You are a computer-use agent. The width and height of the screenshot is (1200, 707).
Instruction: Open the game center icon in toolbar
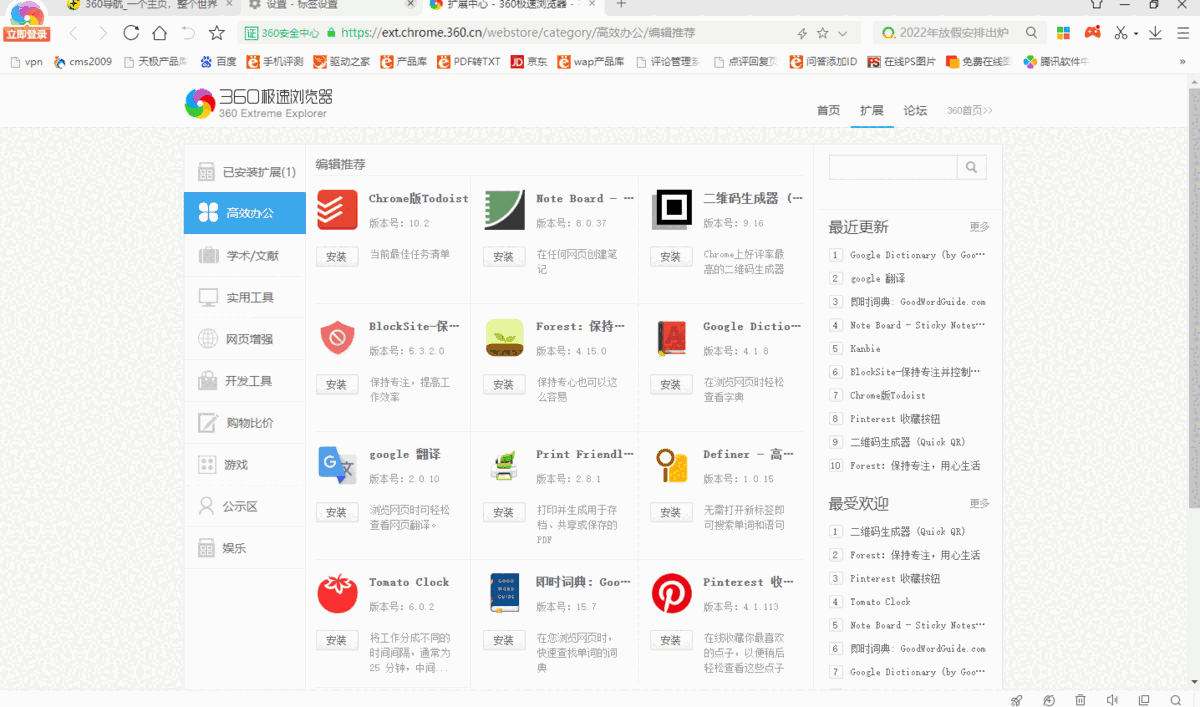pyautogui.click(x=1092, y=33)
